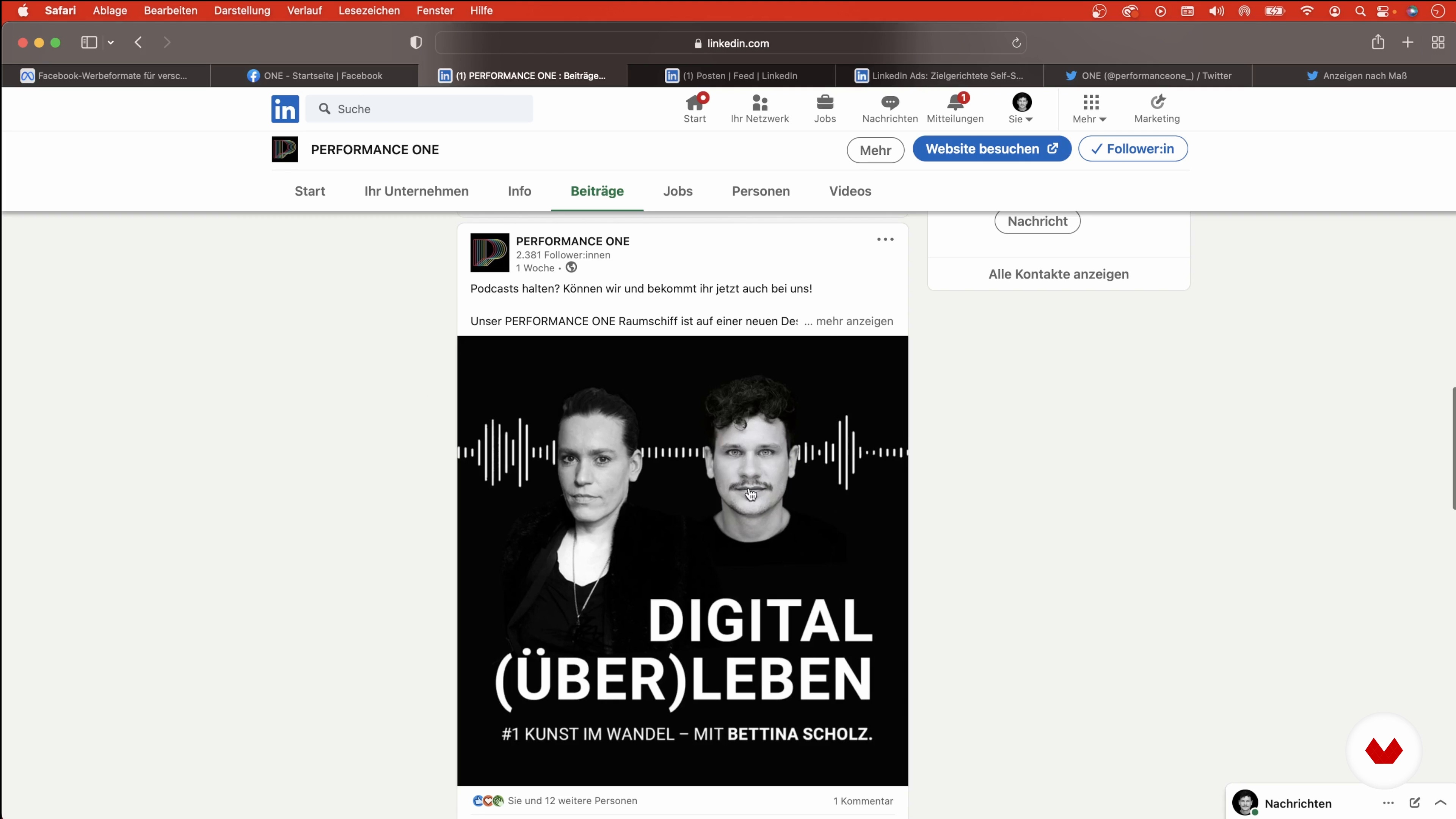Click Website besuchen button

[992, 149]
